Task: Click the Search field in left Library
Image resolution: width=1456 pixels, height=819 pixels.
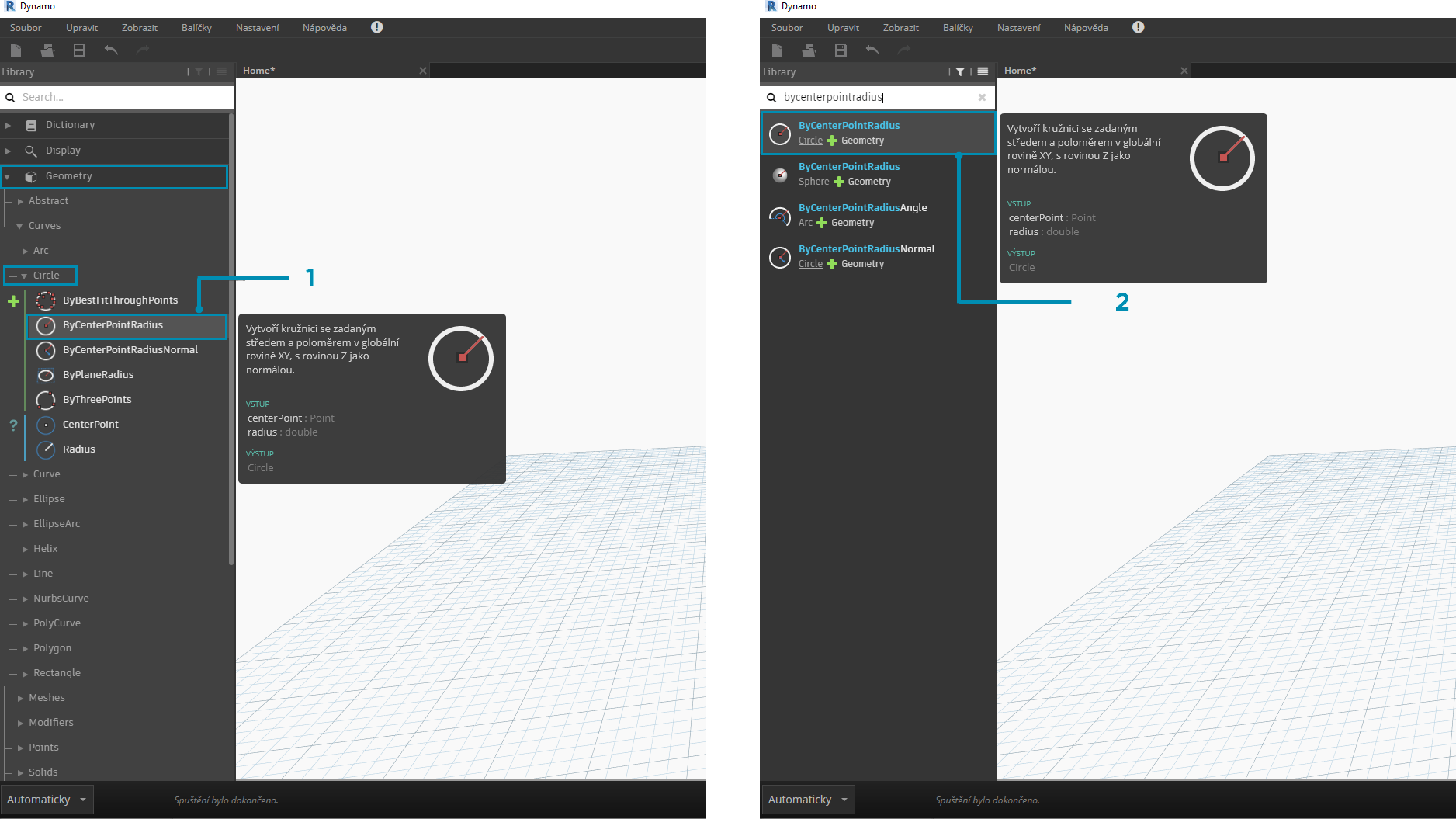Action: click(116, 97)
